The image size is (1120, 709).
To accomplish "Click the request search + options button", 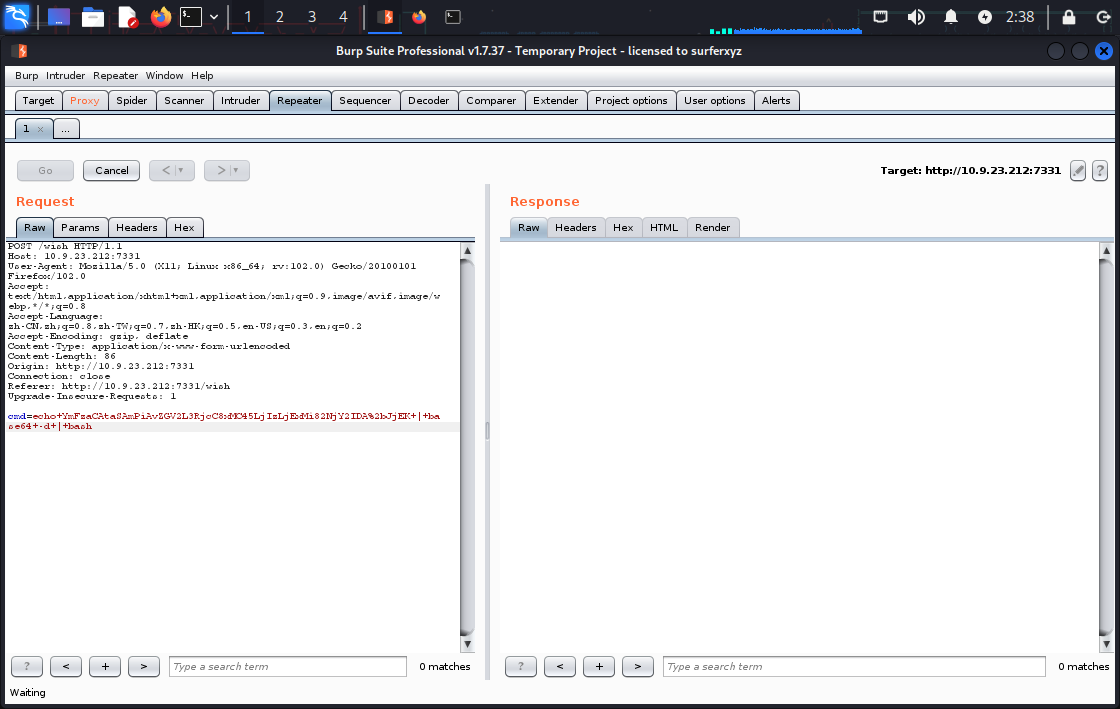I will [x=105, y=666].
